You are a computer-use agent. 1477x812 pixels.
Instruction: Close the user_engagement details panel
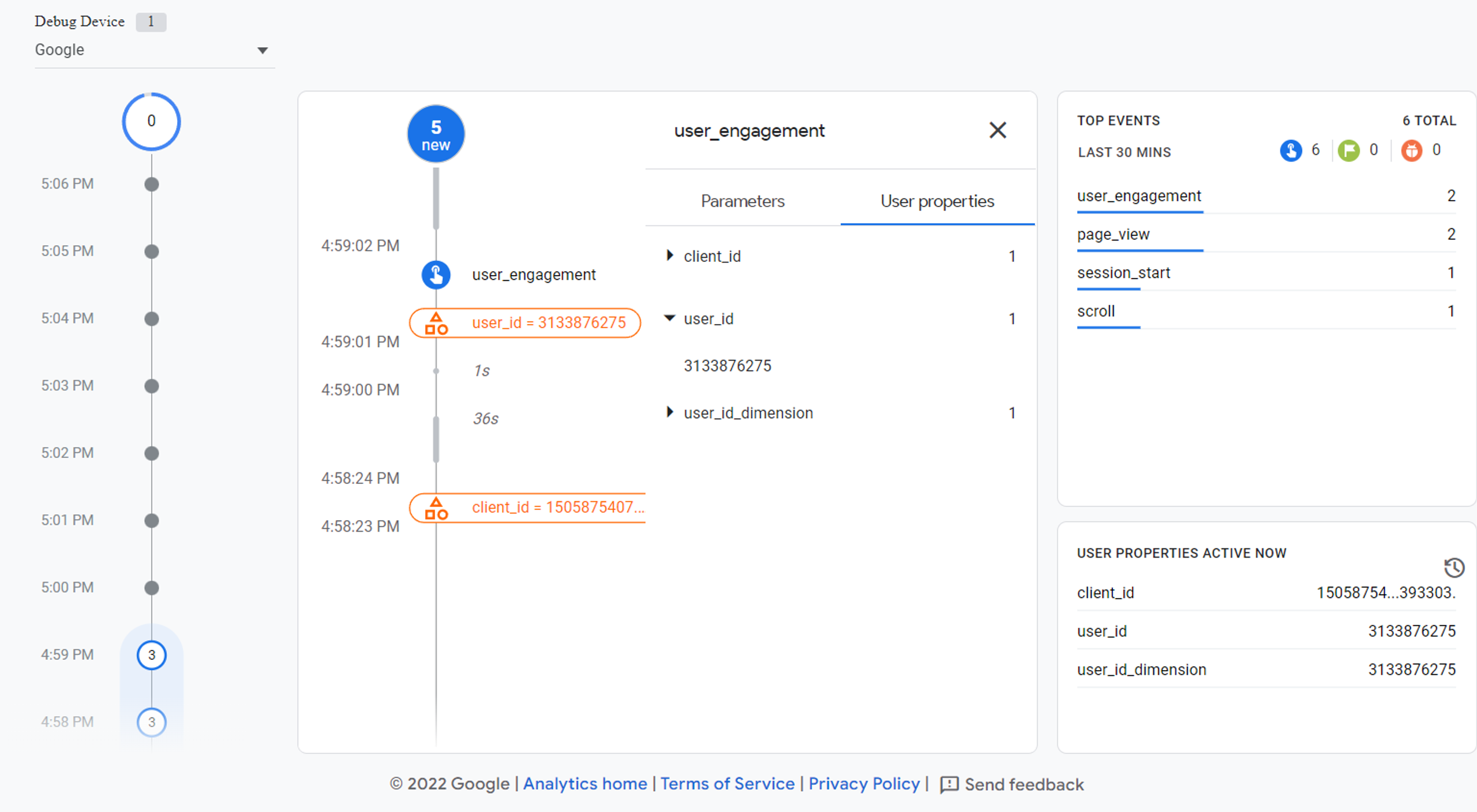(998, 130)
